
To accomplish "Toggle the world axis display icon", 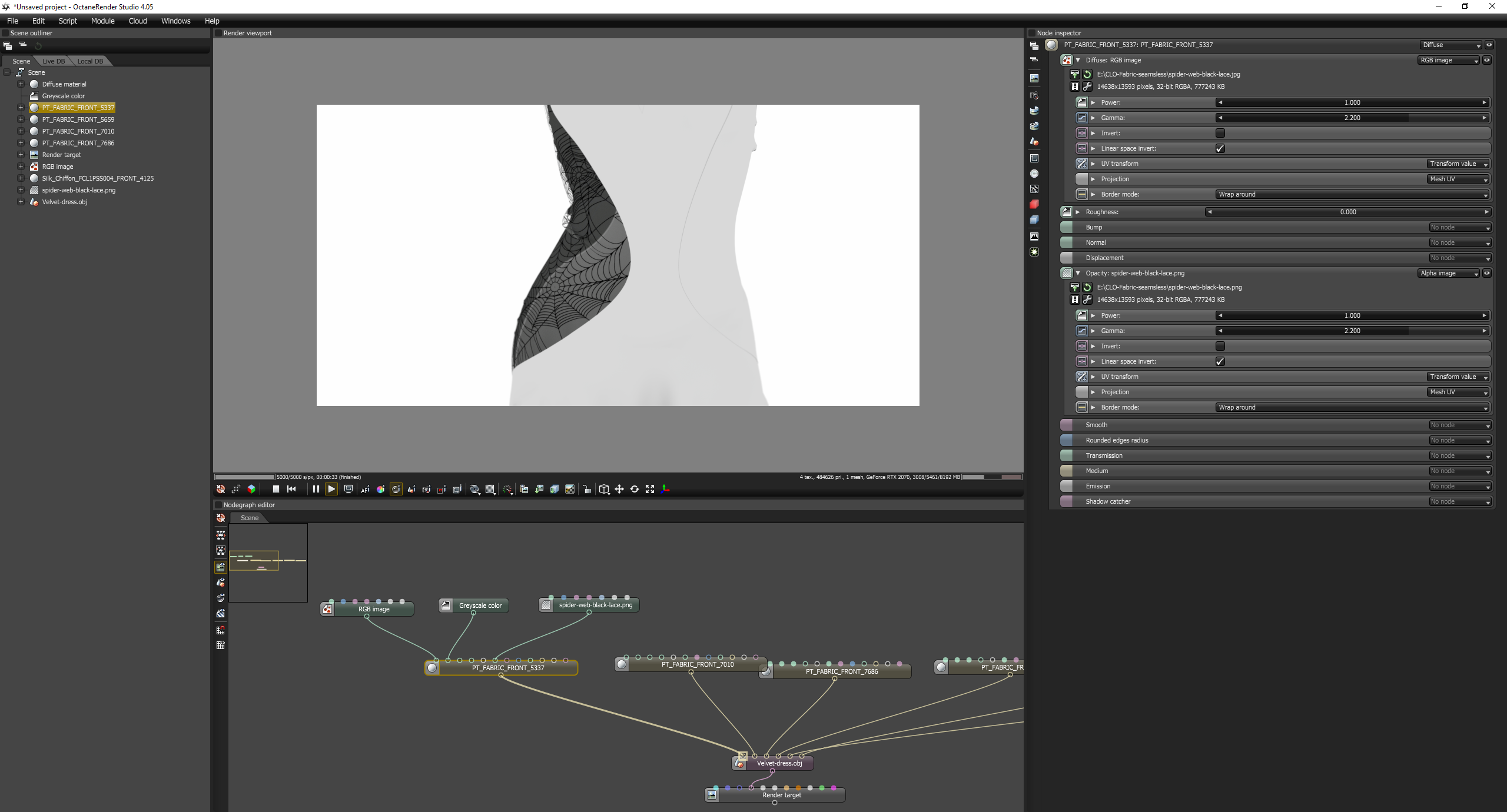I will pyautogui.click(x=665, y=489).
